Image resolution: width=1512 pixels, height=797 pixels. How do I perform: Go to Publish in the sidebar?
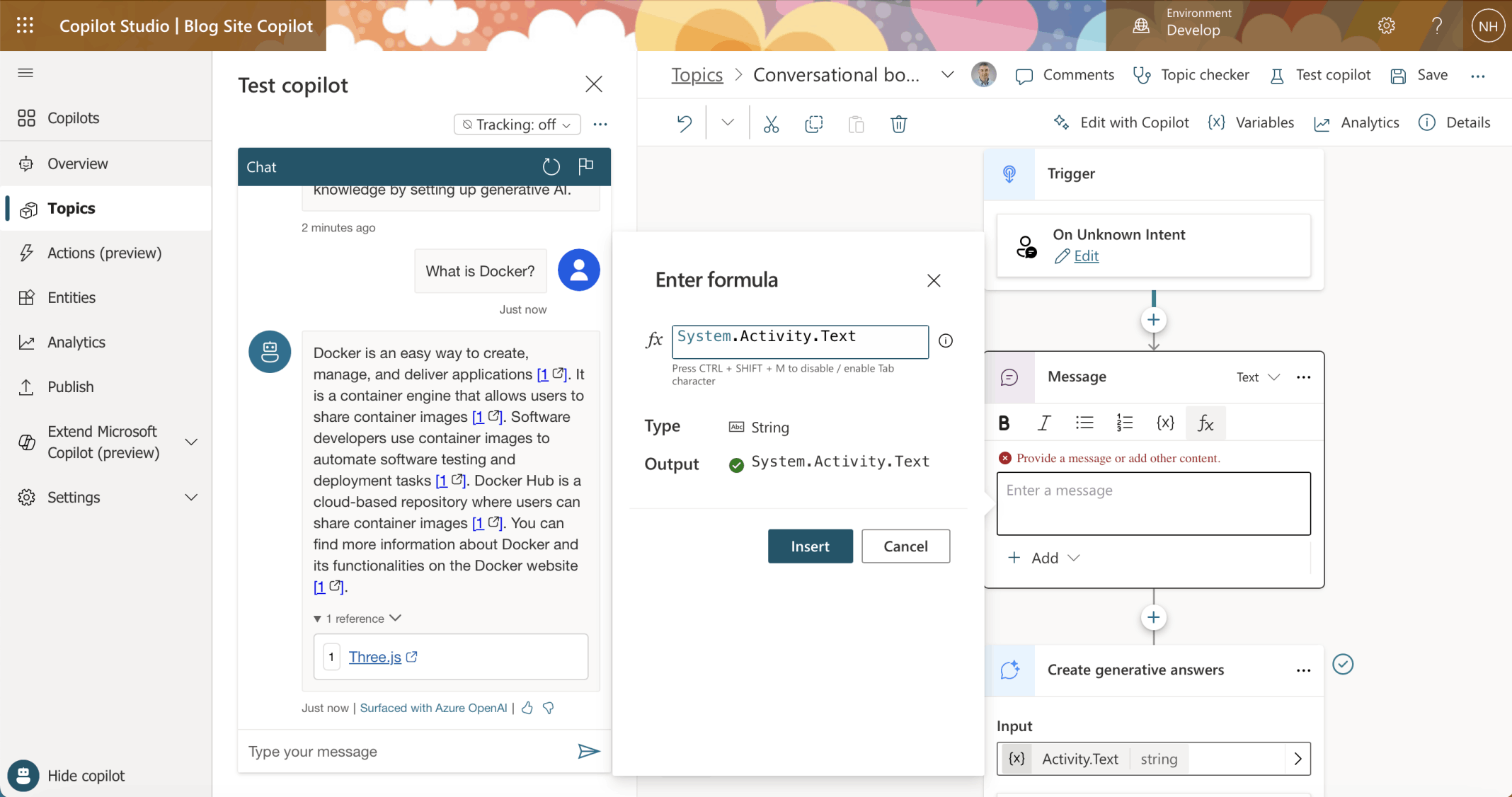click(x=70, y=386)
